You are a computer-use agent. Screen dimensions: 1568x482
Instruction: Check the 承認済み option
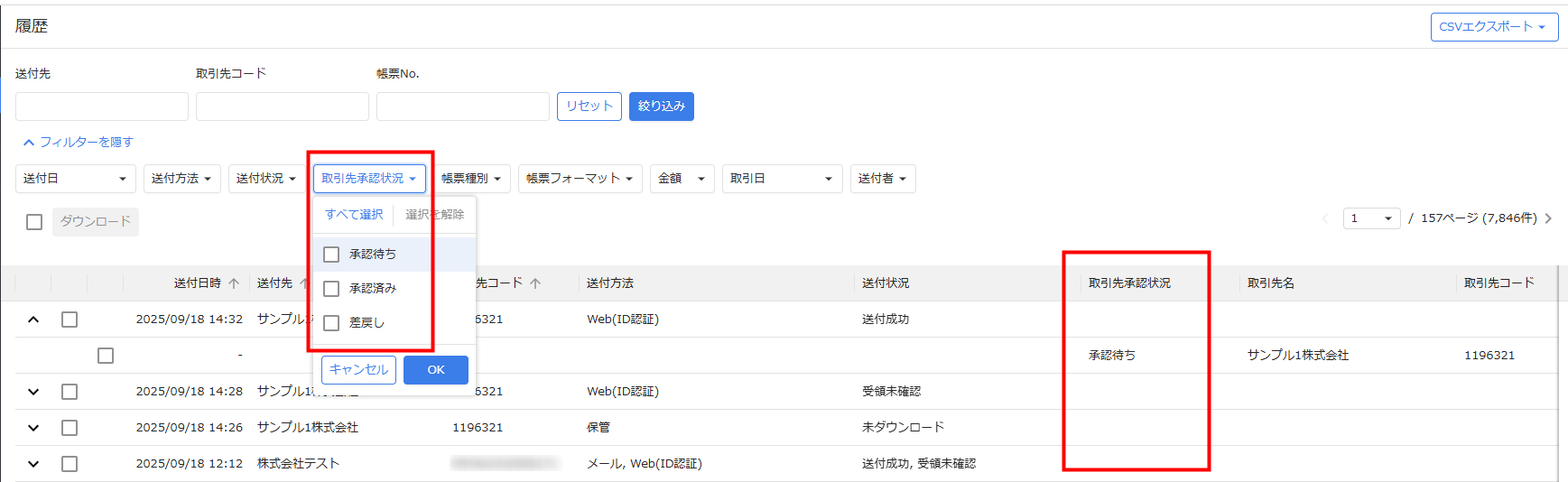pos(331,289)
